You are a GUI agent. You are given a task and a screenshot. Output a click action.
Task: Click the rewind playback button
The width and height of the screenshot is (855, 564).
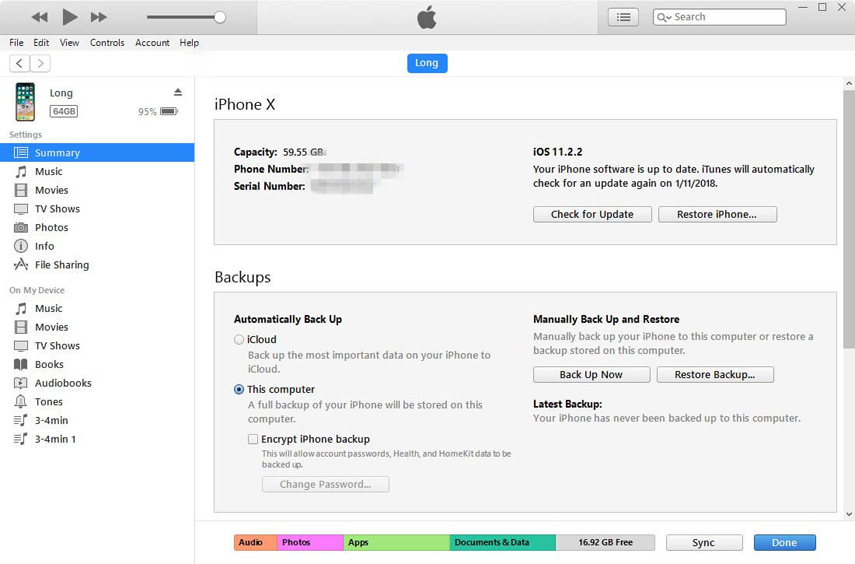tap(39, 17)
